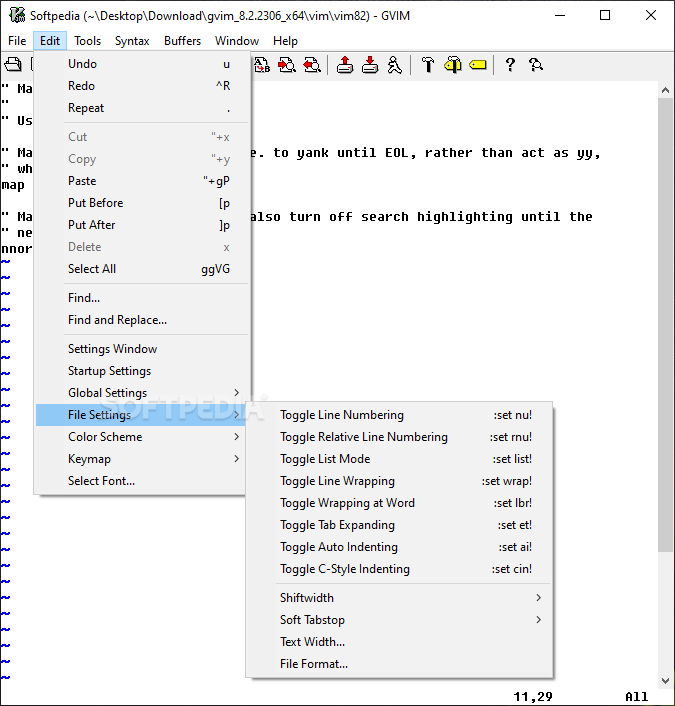Open the Find... dialog entry

(x=141, y=298)
